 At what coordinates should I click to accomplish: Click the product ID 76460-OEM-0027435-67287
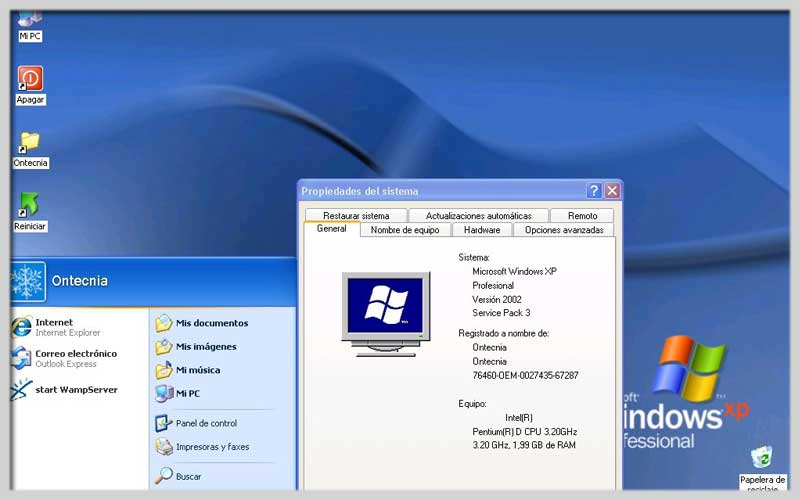coord(526,375)
